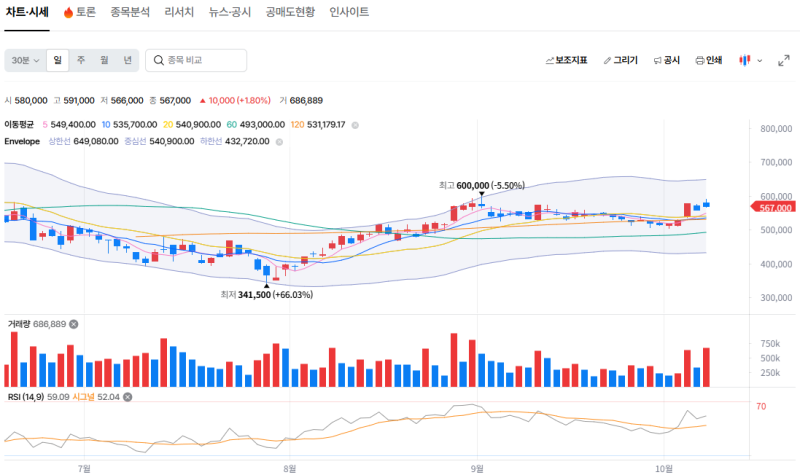The width and height of the screenshot is (800, 475).
Task: Click the 10-day average value 535,700.00
Action: pyautogui.click(x=135, y=124)
